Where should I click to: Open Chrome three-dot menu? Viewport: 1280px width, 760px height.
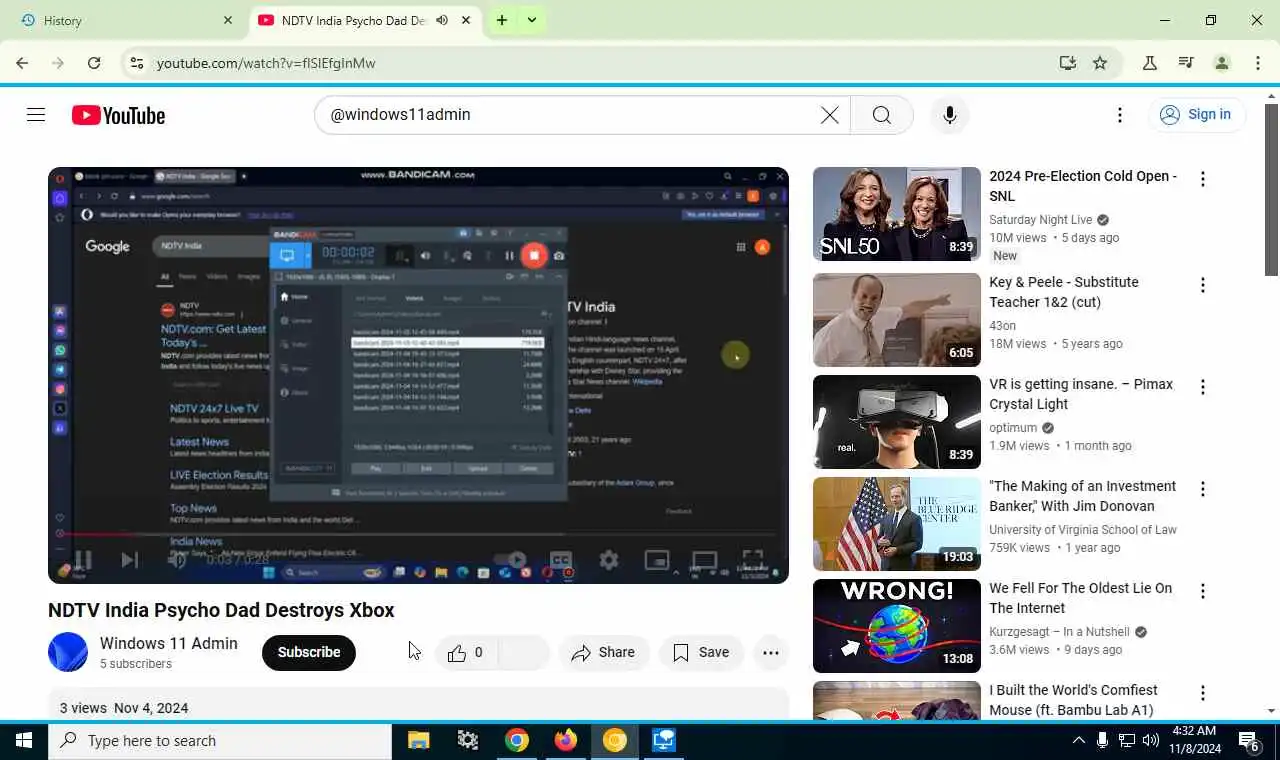coord(1258,63)
